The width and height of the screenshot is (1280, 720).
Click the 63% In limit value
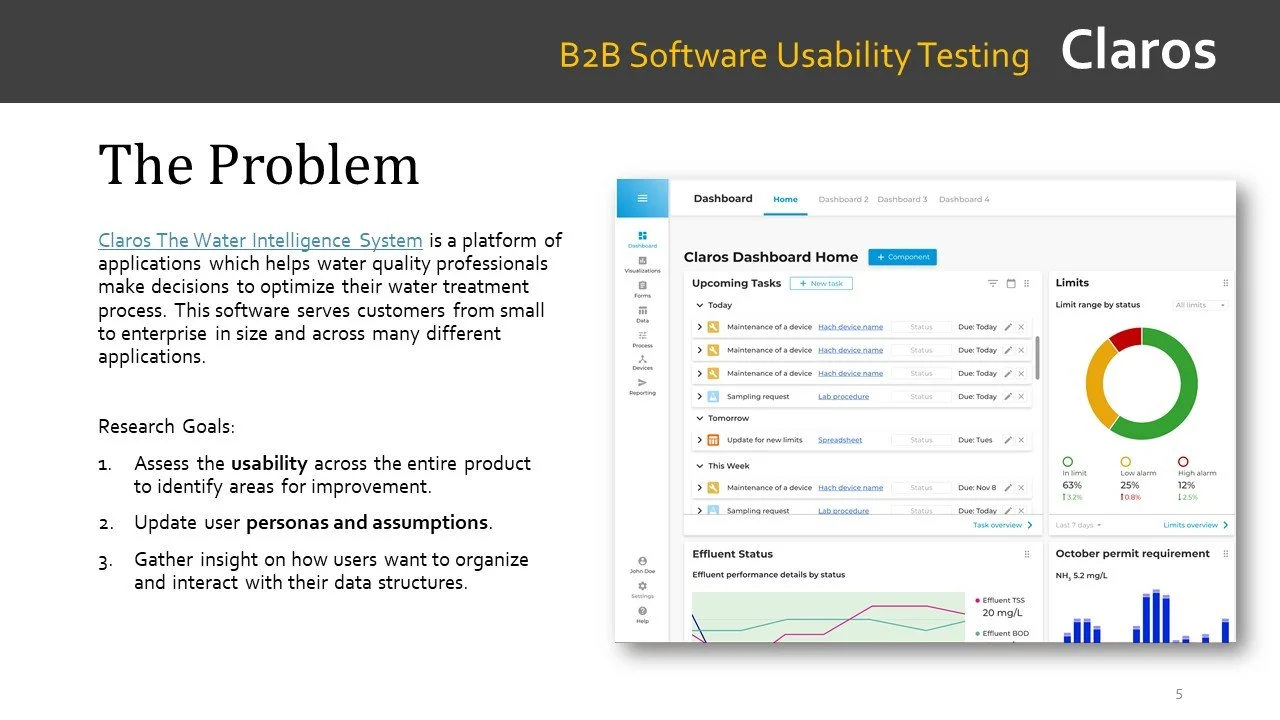(1072, 485)
